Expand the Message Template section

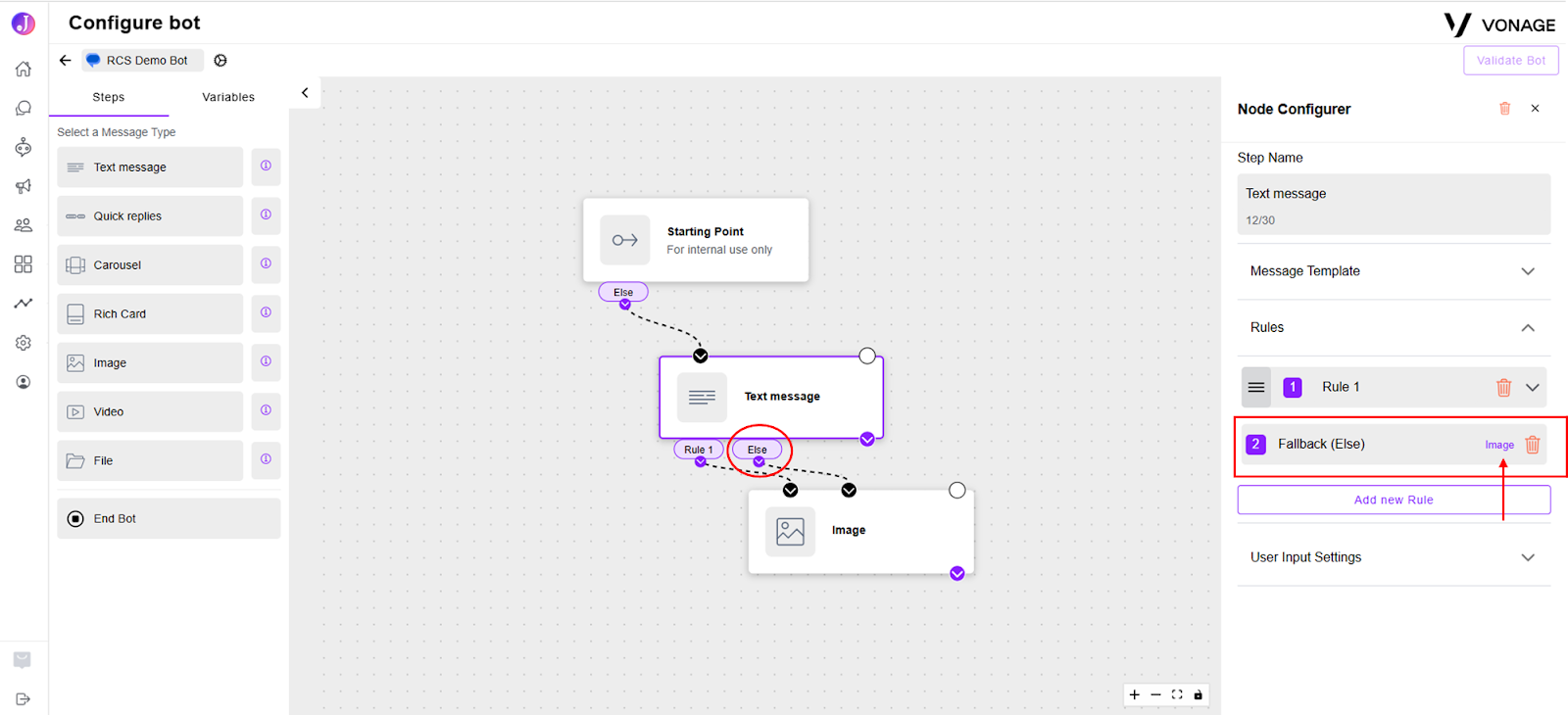1394,271
